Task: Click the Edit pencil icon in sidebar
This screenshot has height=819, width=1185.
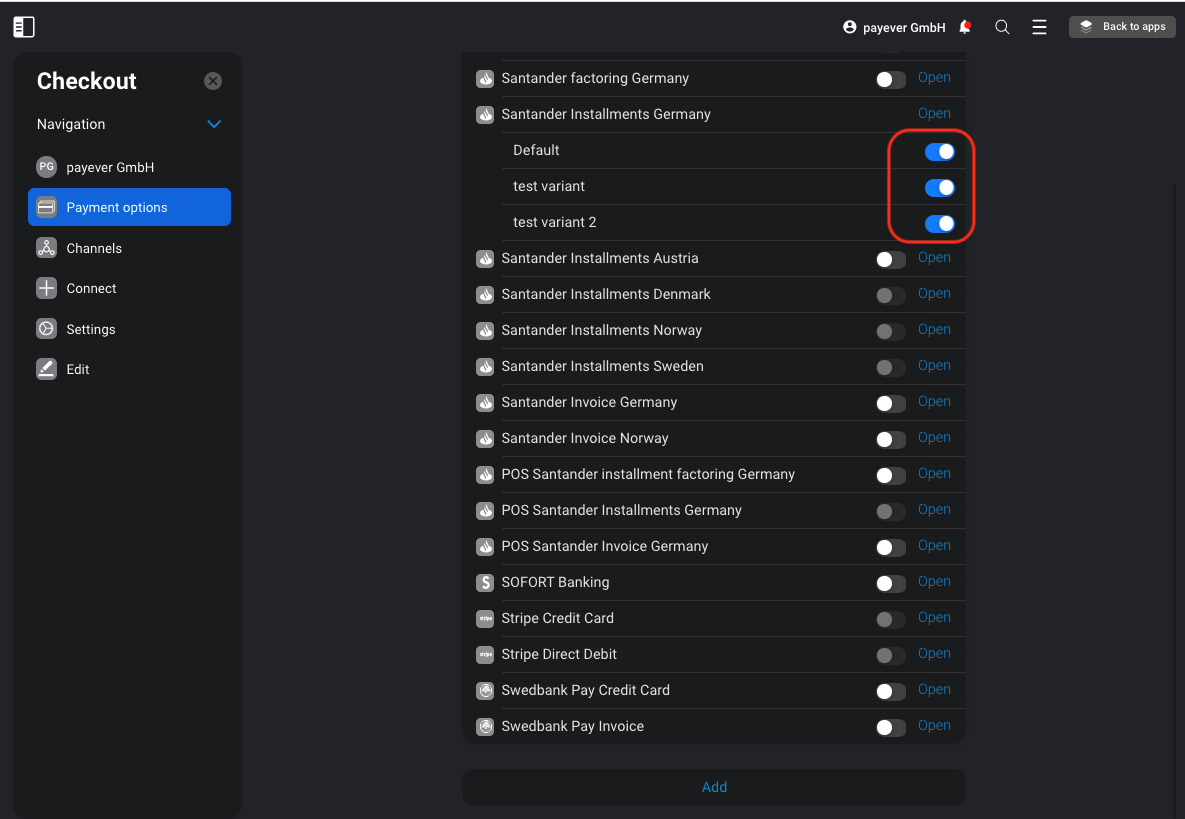Action: pyautogui.click(x=47, y=369)
